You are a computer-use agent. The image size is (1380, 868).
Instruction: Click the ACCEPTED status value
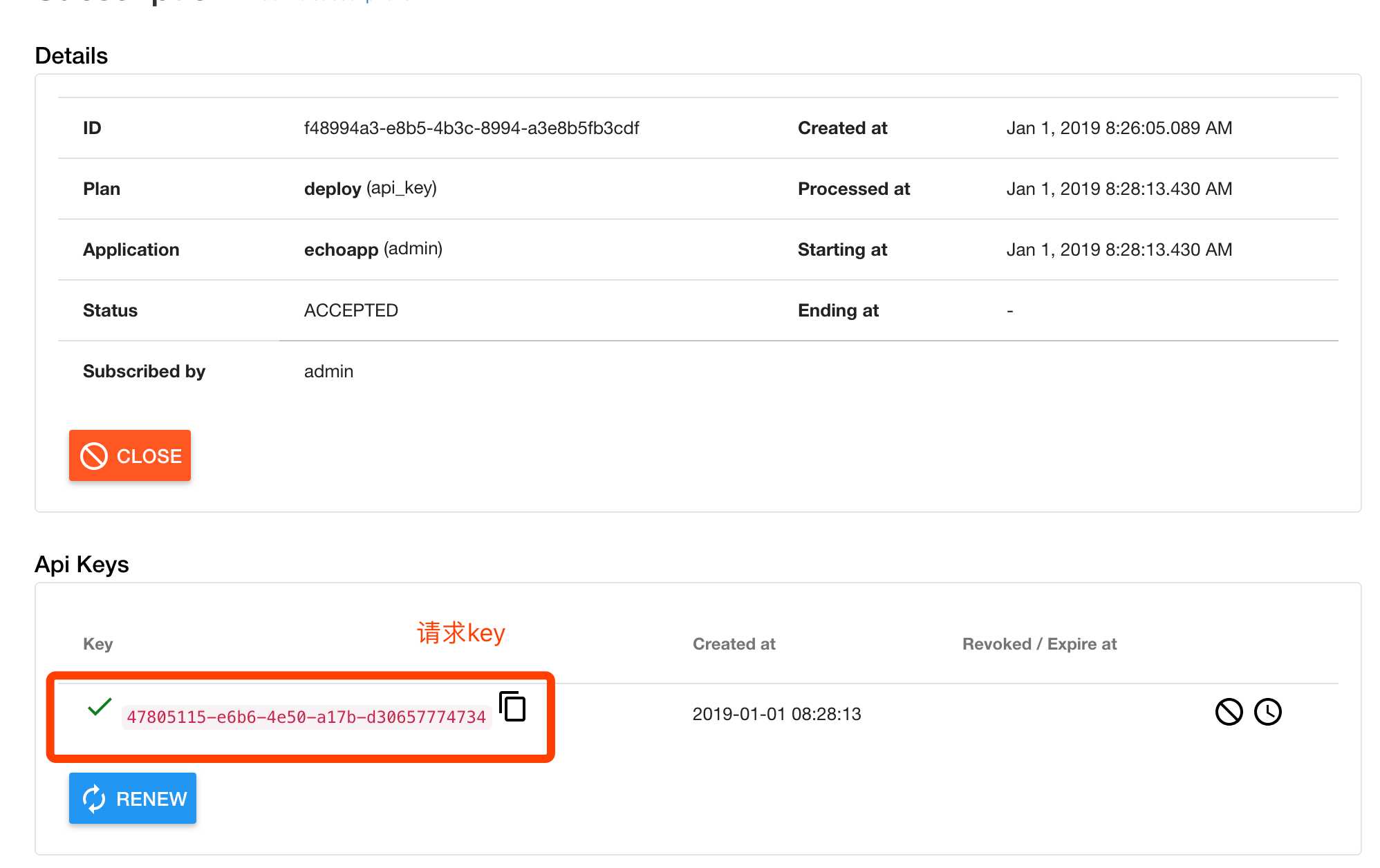[x=351, y=310]
